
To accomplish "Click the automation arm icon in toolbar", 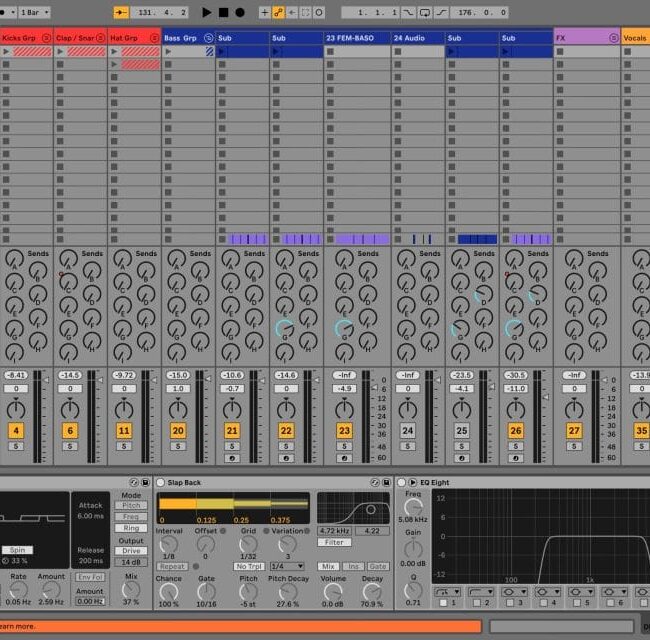I will click(x=279, y=13).
